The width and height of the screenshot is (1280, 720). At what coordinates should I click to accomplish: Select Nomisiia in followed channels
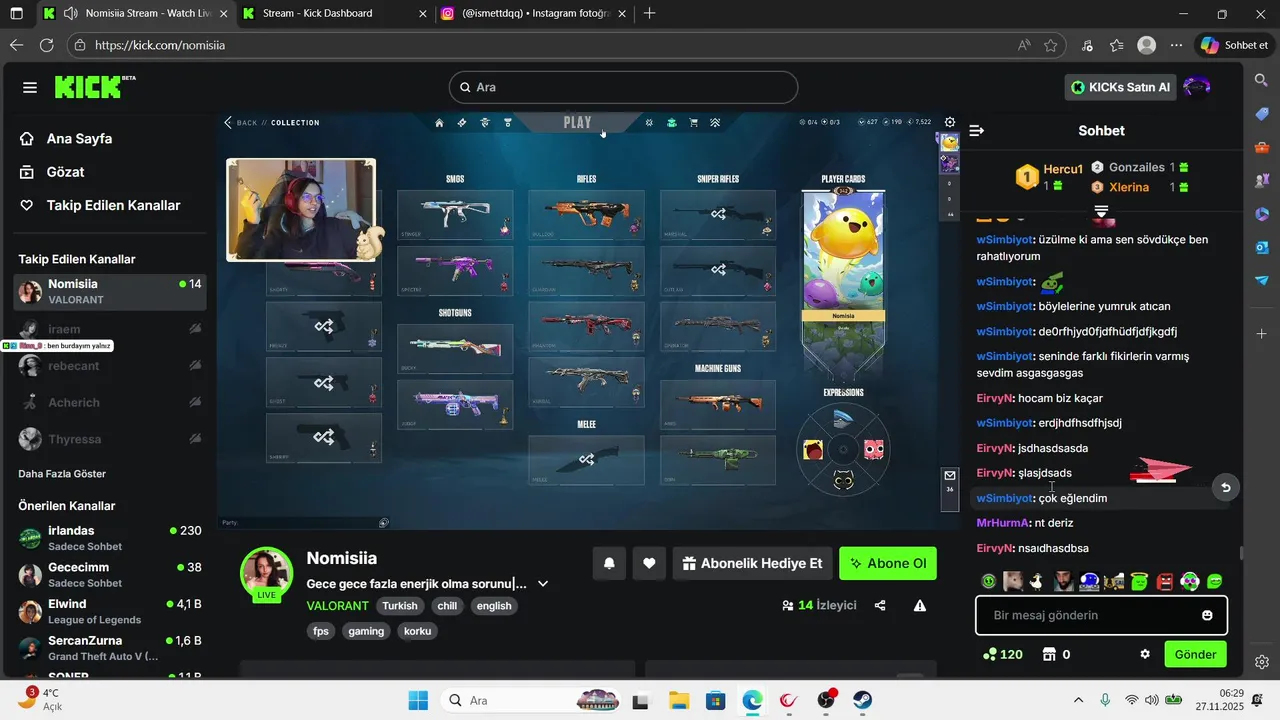click(x=110, y=291)
